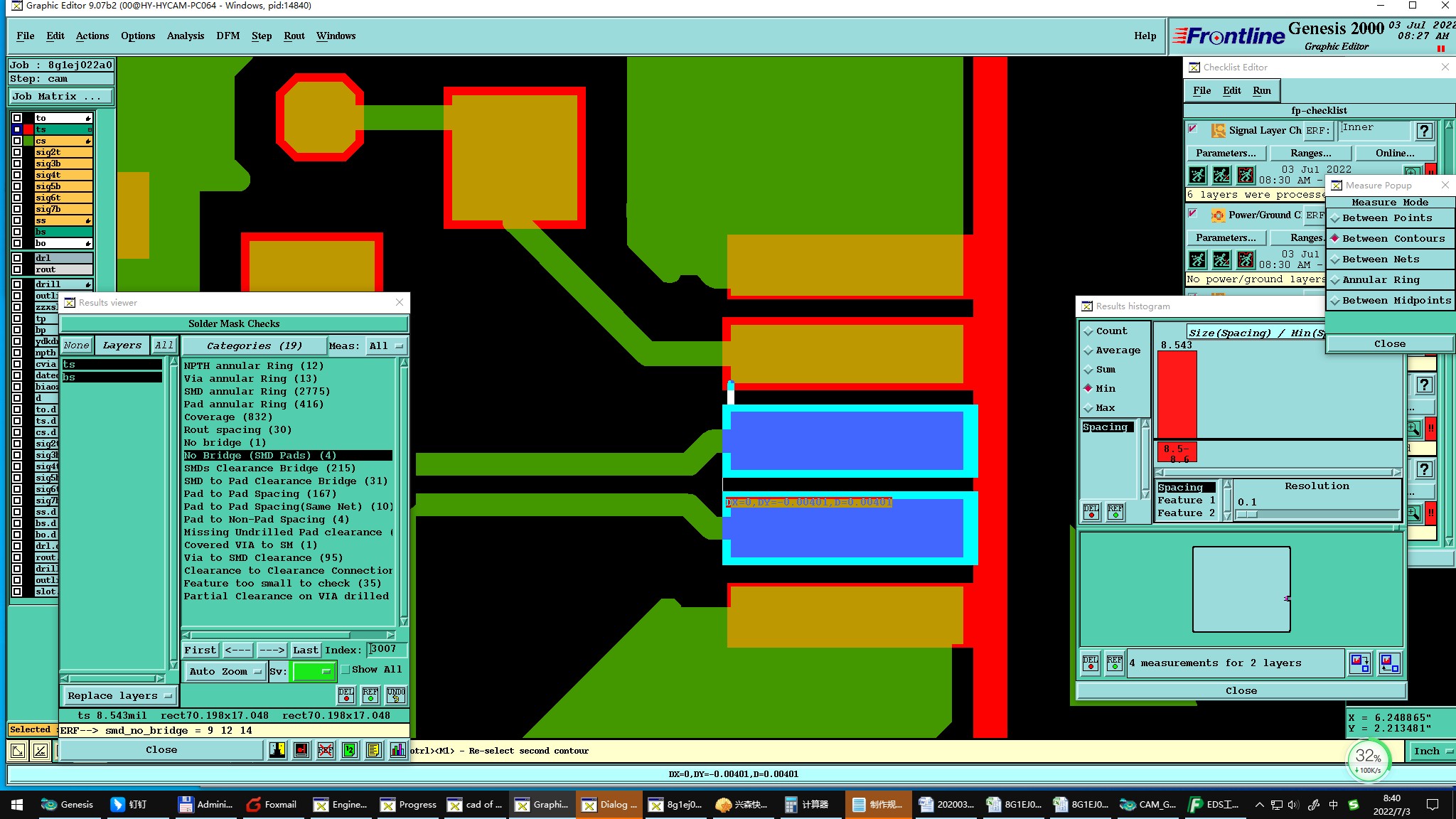
Task: Toggle the Signal Layer Checks checkbox
Action: pos(1193,129)
